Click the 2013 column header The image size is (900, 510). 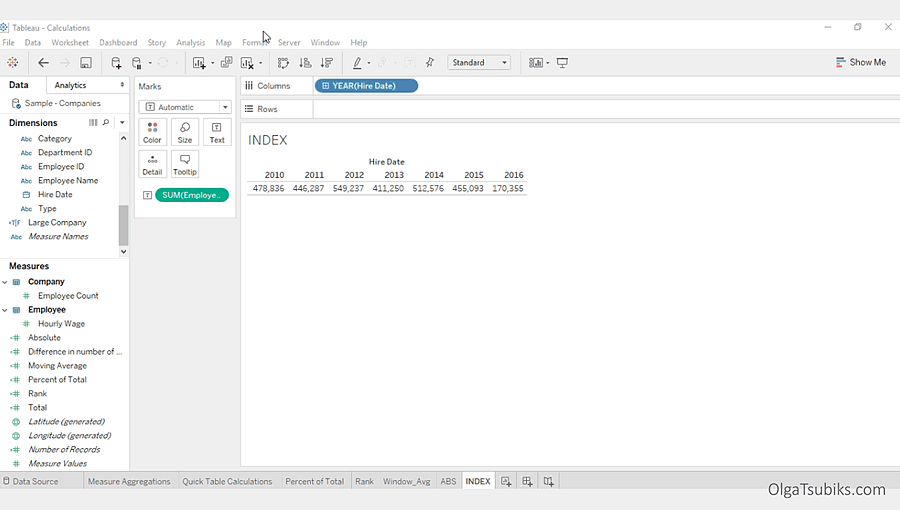394,175
